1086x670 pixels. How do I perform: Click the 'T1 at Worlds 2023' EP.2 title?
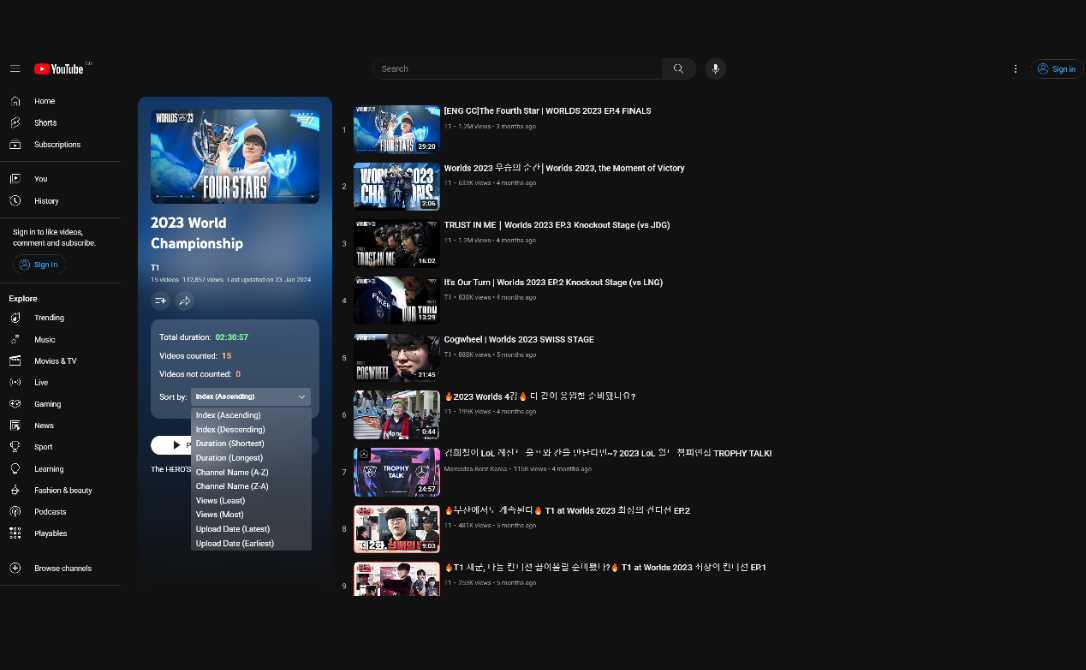point(567,511)
